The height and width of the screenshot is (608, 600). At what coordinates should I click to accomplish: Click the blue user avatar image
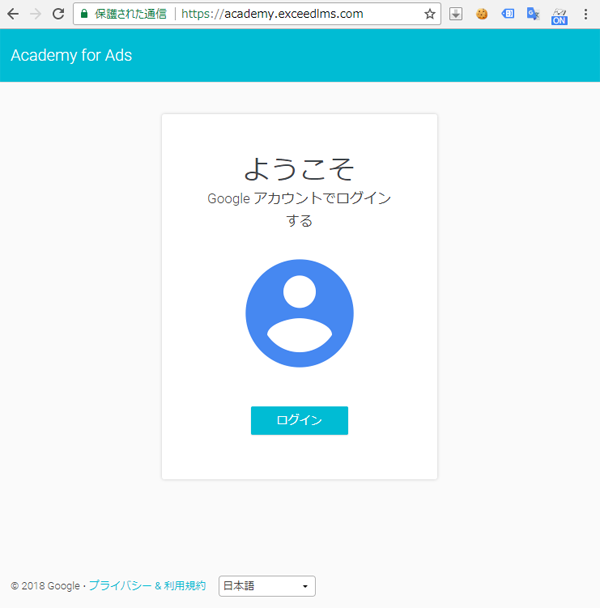[299, 313]
